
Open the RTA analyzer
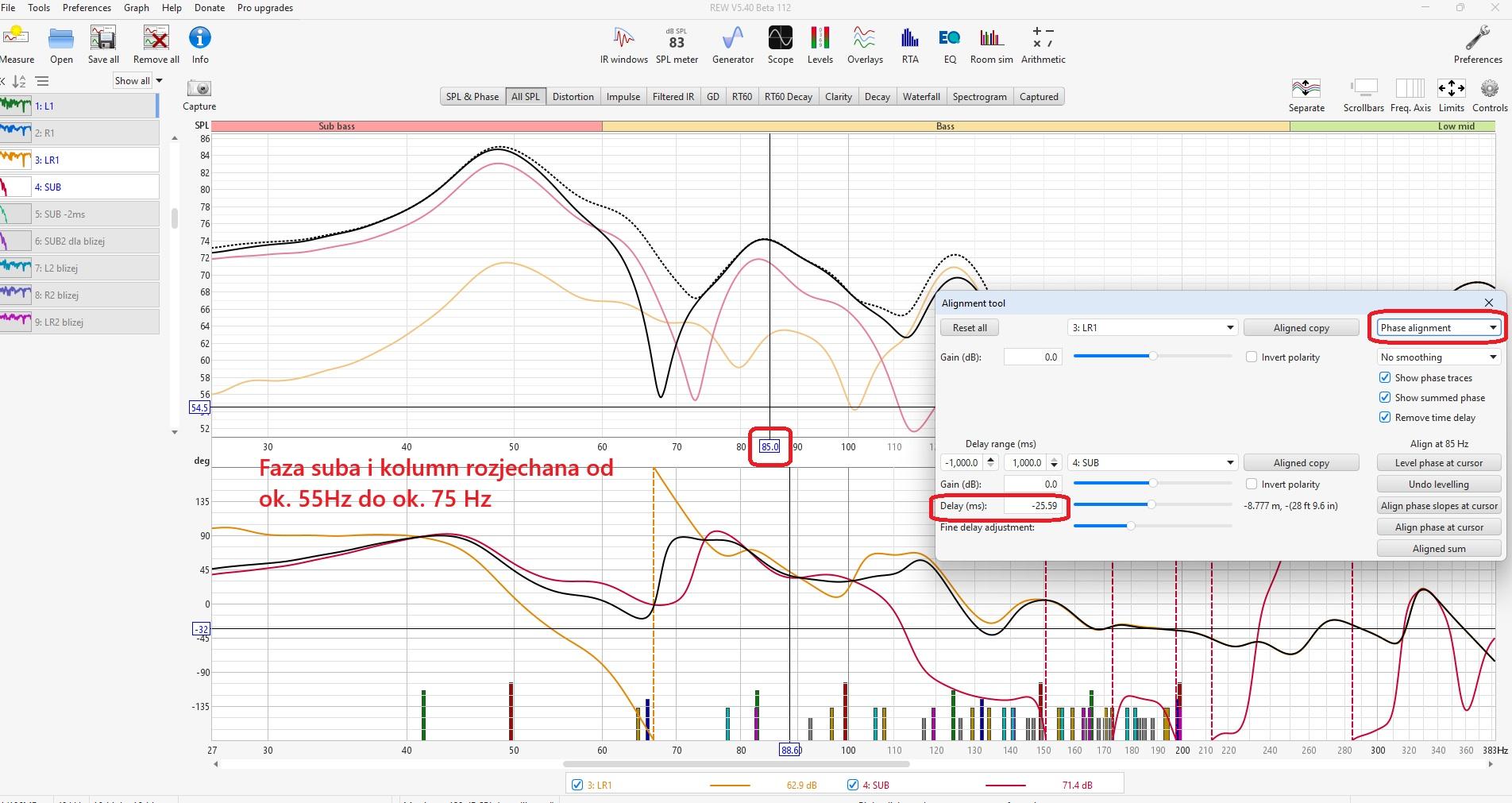tap(909, 44)
